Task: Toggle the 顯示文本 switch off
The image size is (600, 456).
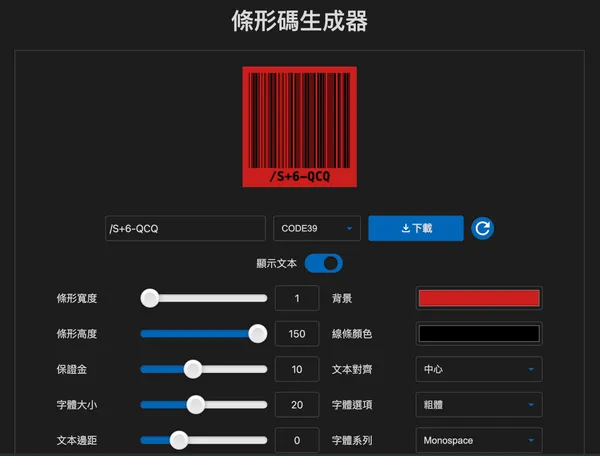Action: 323,263
